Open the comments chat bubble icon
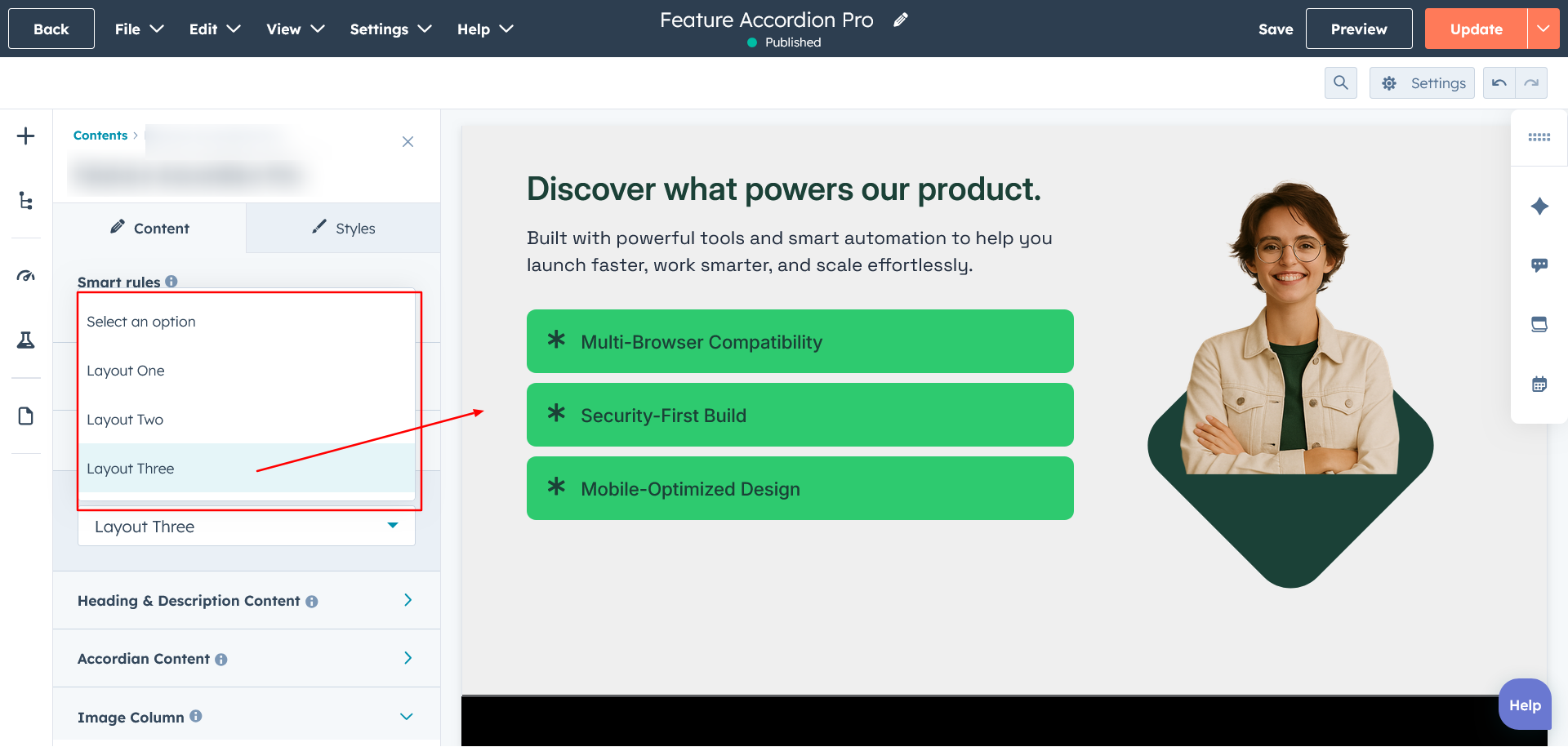1568x747 pixels. (x=1539, y=265)
